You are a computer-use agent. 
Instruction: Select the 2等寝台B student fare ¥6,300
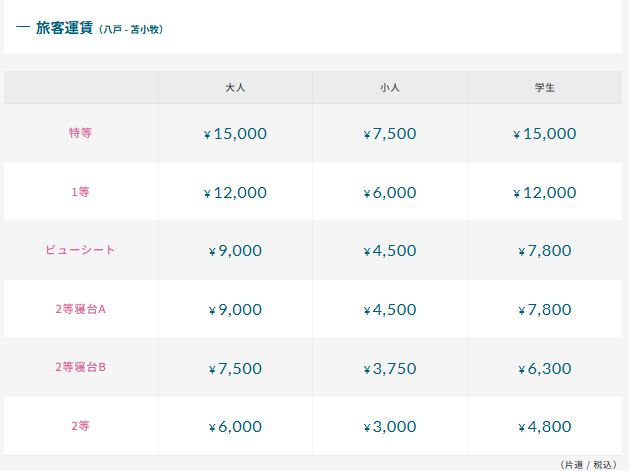(x=545, y=369)
